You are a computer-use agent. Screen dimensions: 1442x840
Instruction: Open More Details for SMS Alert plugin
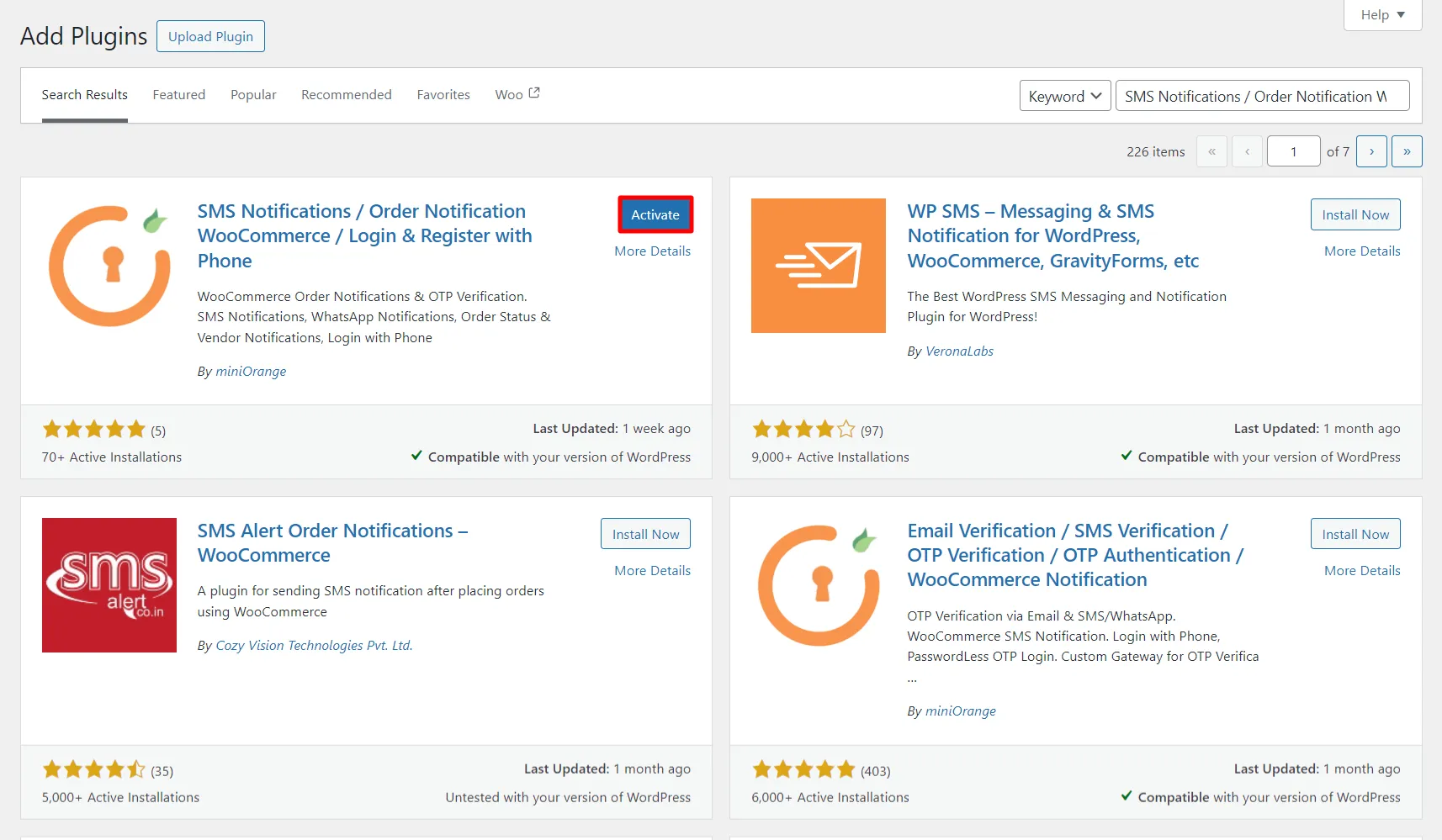coord(652,570)
